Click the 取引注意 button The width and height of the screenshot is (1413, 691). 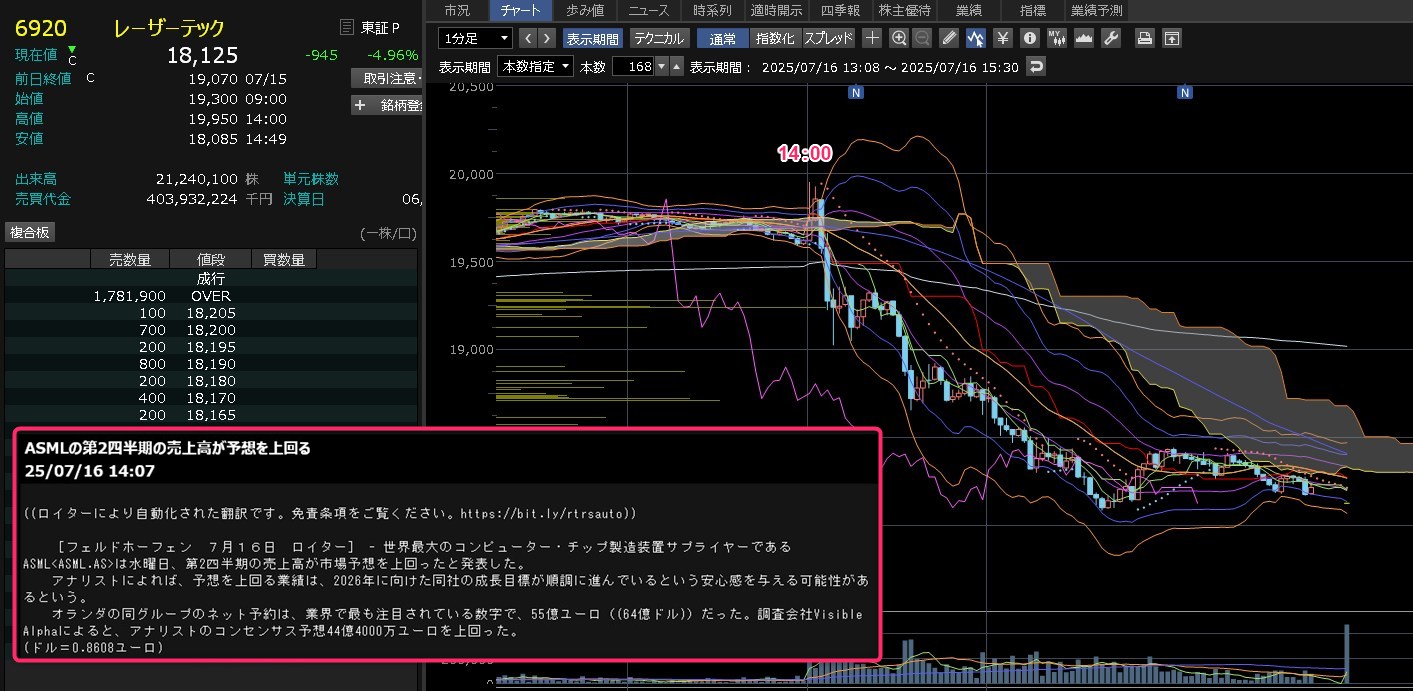386,78
